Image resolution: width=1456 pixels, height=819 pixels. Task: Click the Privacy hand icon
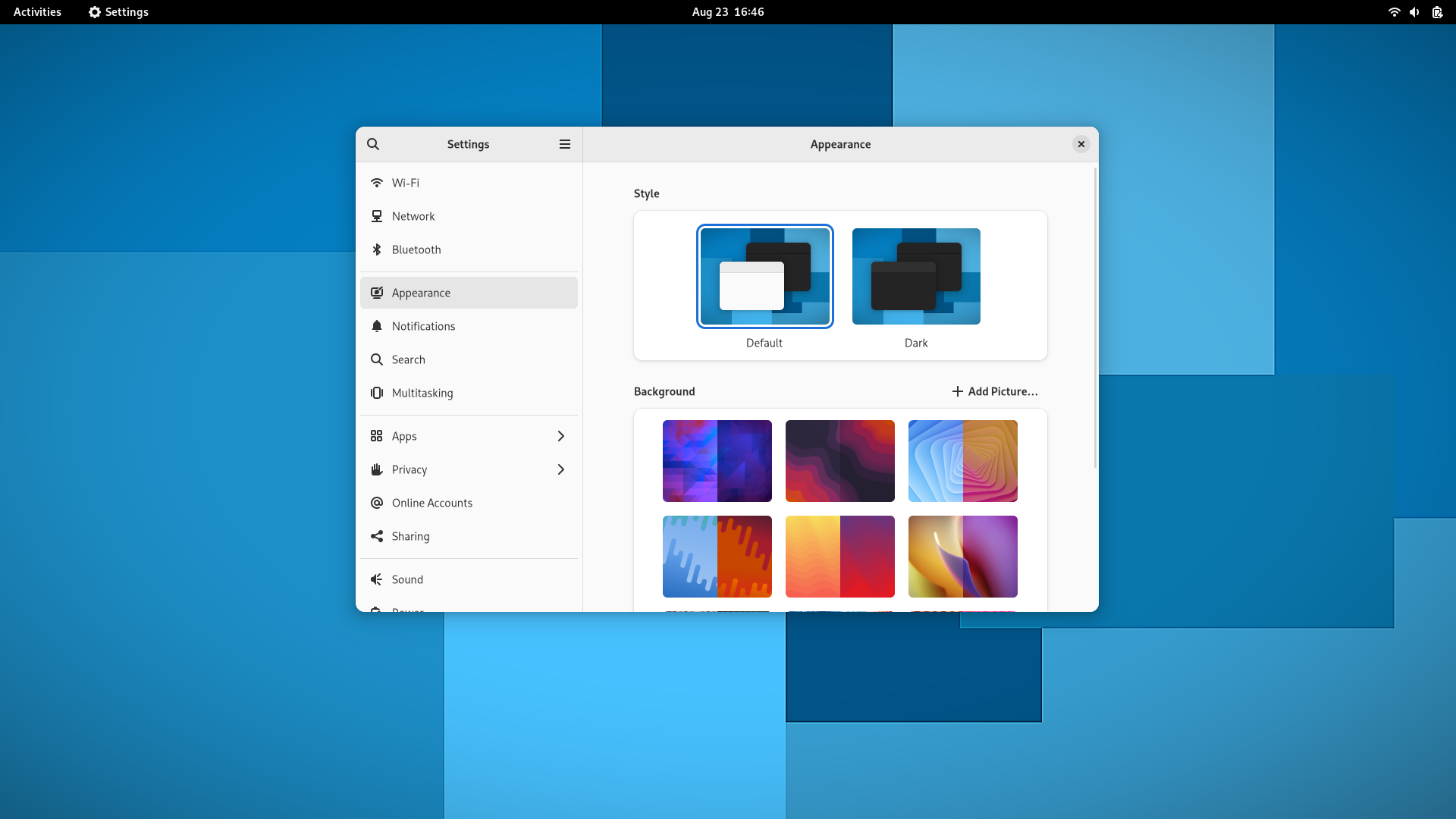[377, 469]
